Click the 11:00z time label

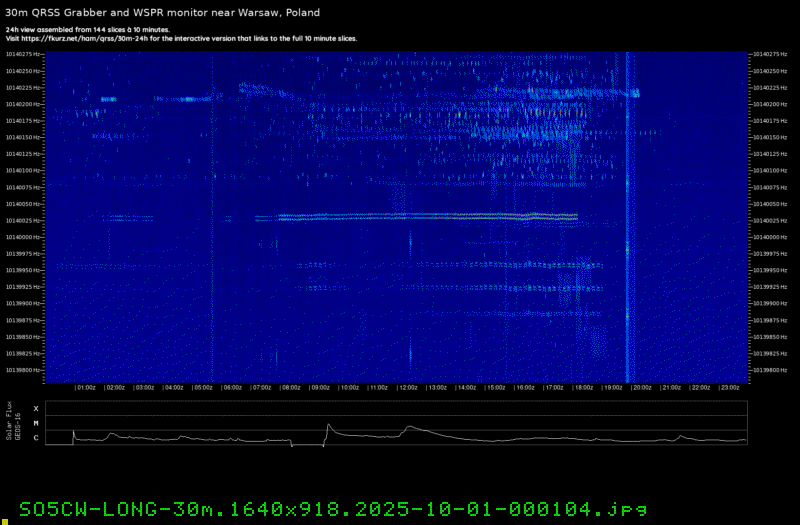pyautogui.click(x=379, y=388)
